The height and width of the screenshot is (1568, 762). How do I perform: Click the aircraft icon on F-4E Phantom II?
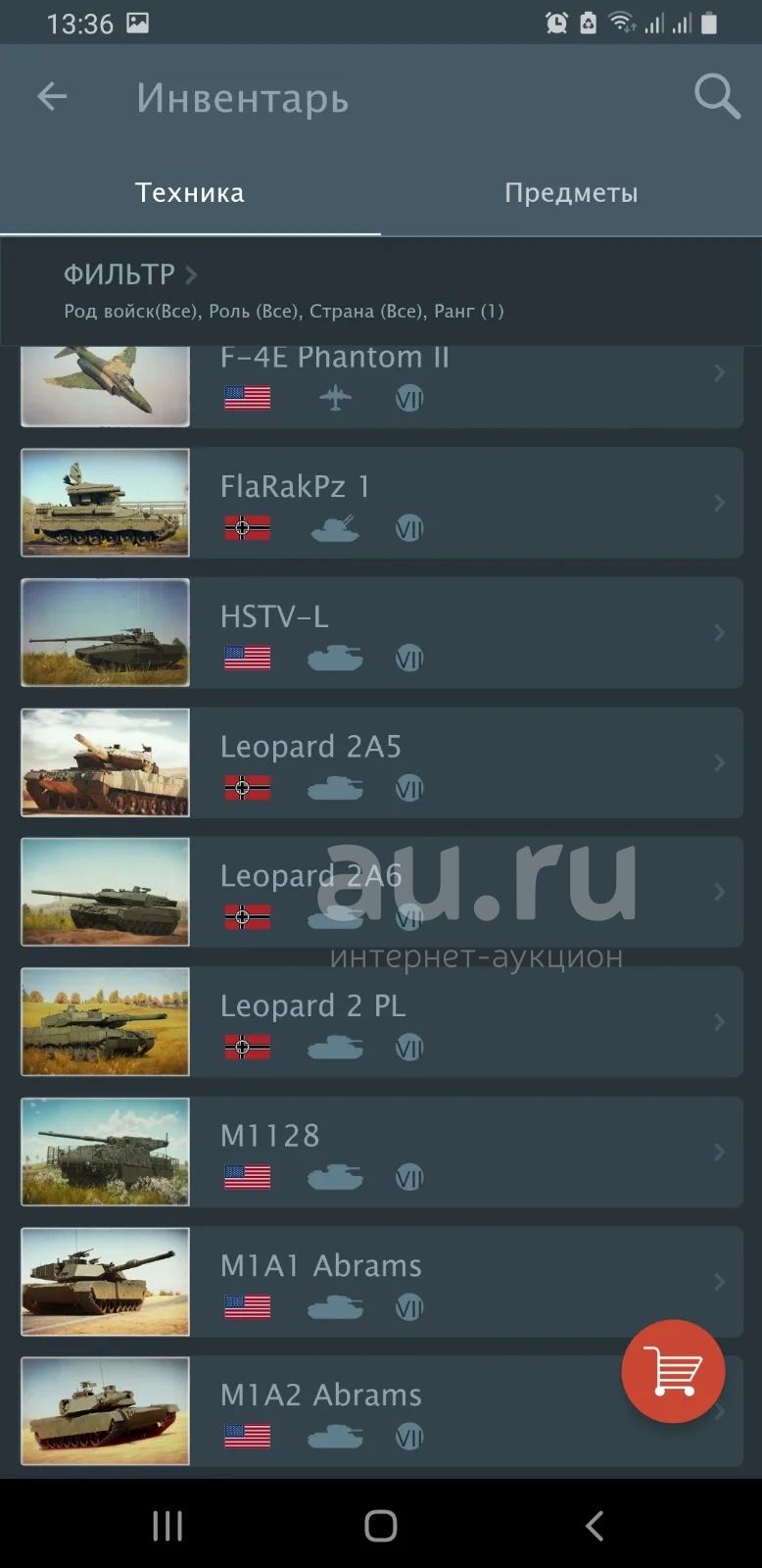336,398
